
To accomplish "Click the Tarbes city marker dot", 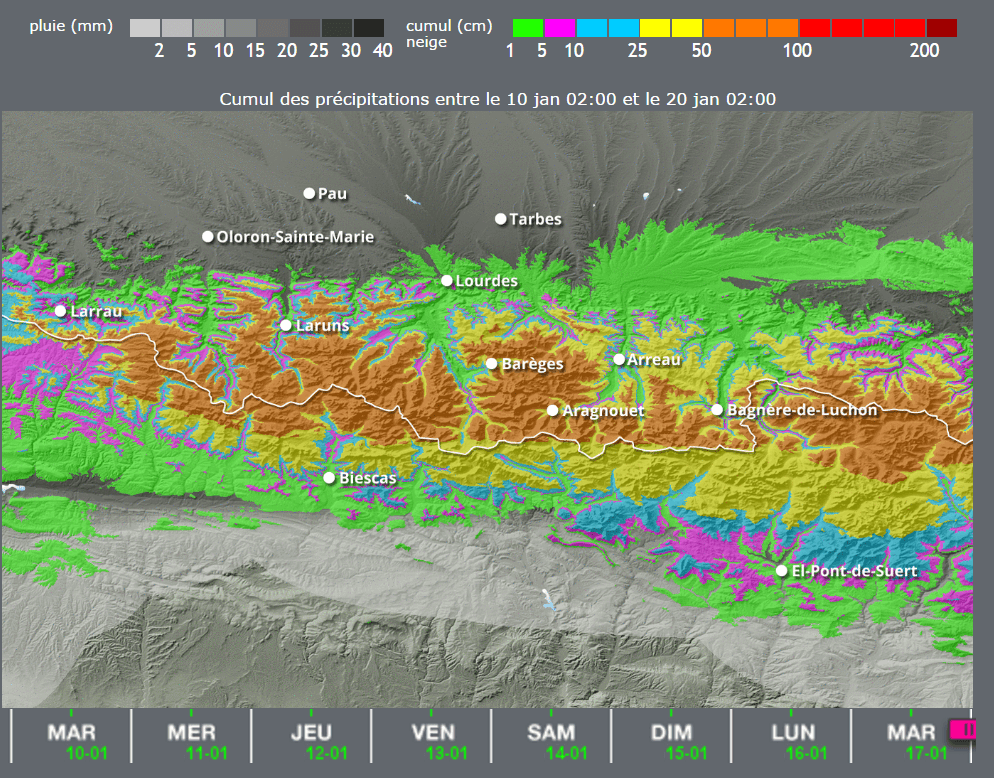I will click(501, 219).
